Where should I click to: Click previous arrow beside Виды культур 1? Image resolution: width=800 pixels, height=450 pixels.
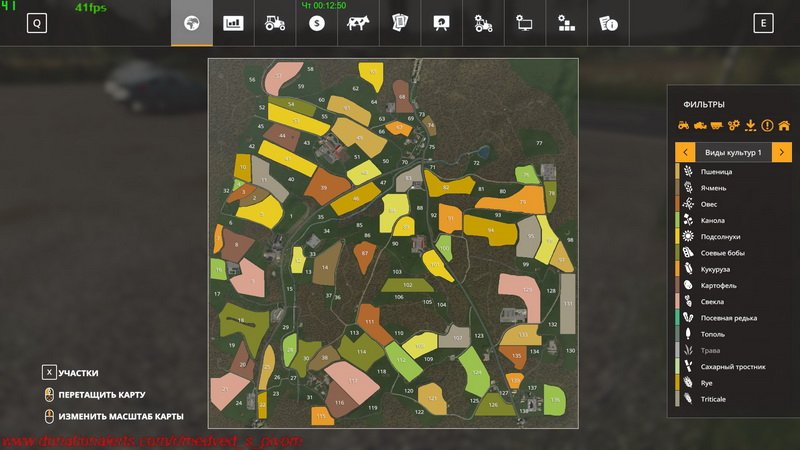(x=686, y=152)
